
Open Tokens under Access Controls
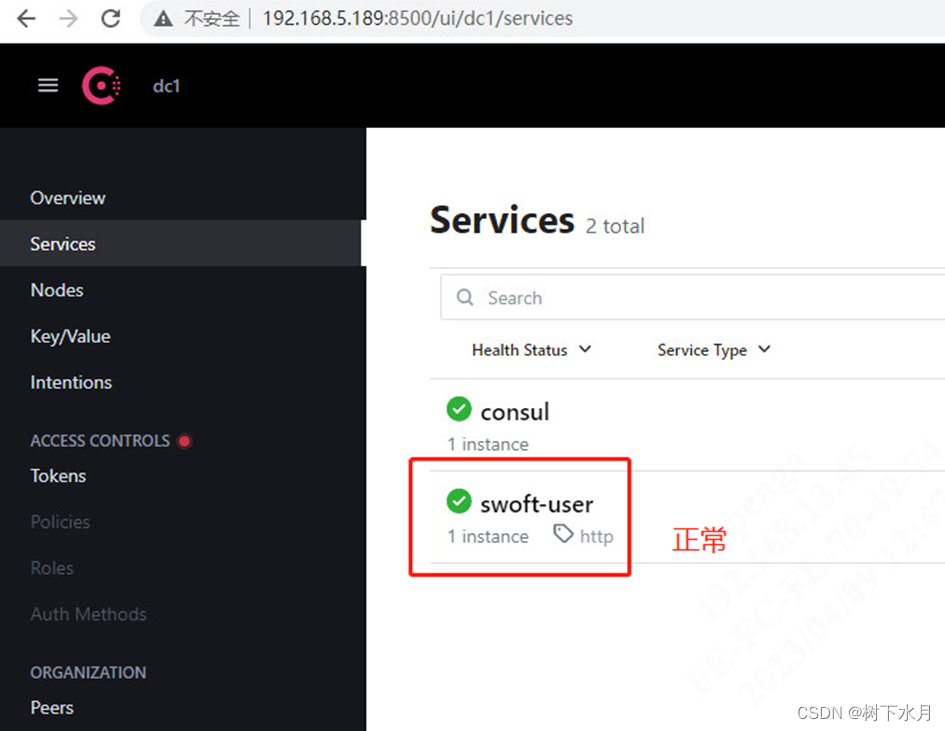(58, 476)
